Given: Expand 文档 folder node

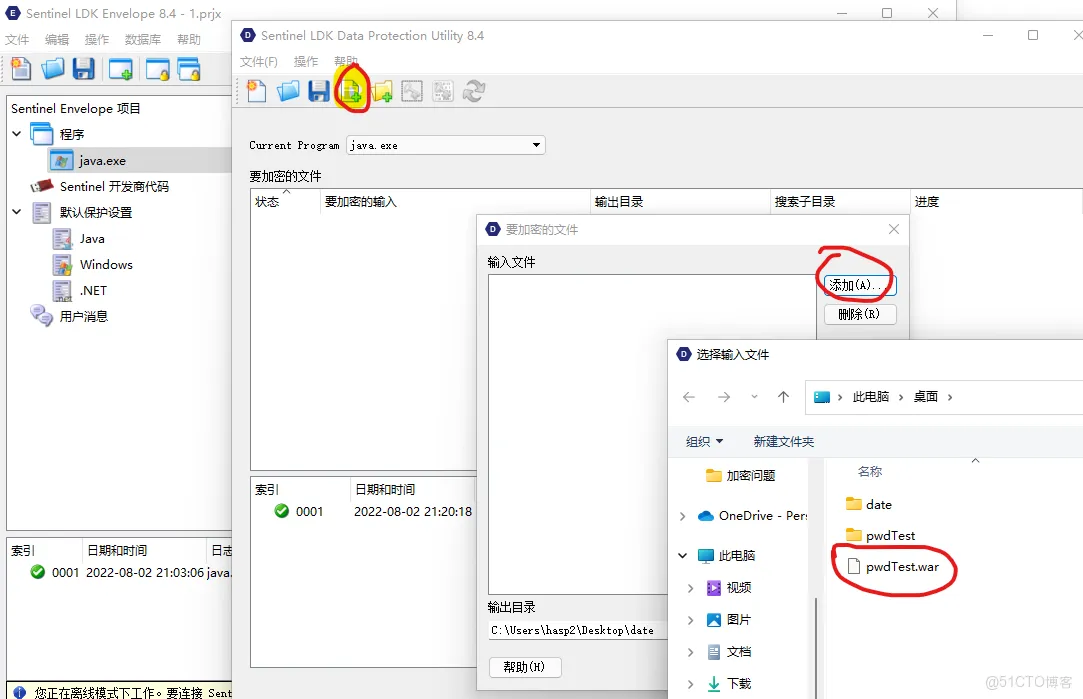Looking at the screenshot, I should point(691,652).
